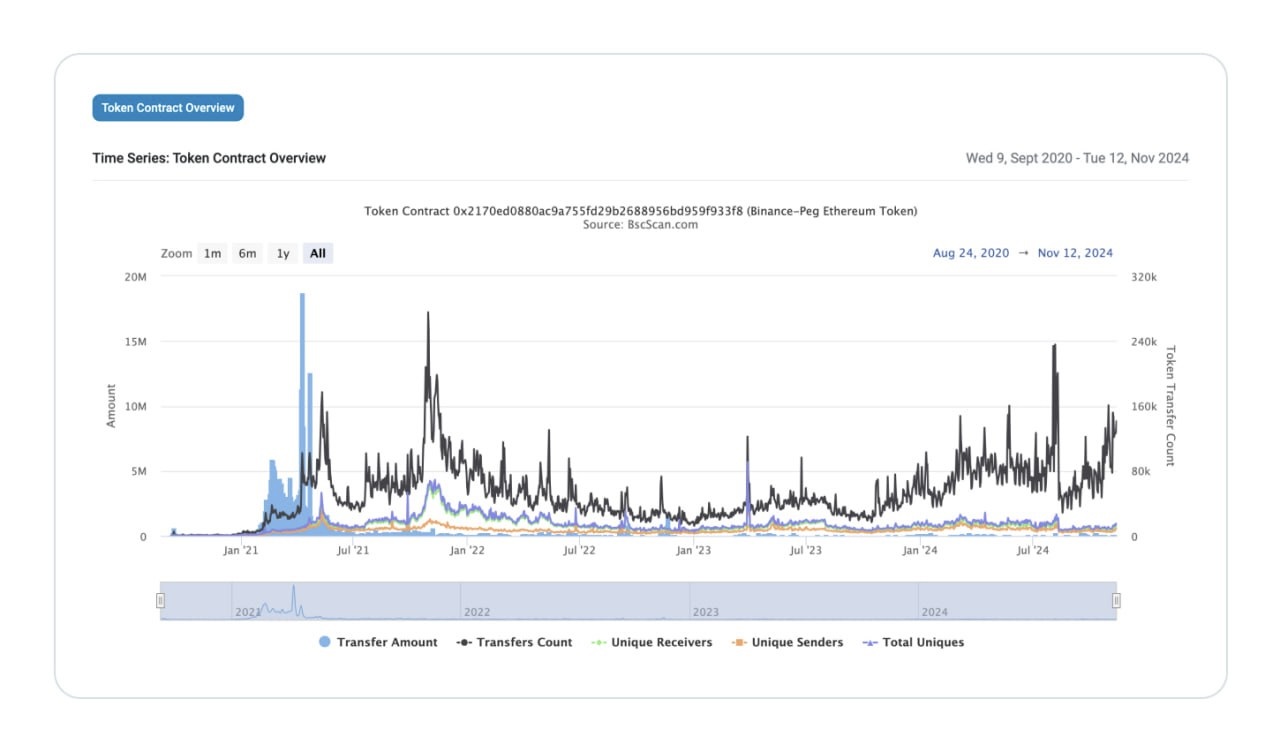The image size is (1280, 730).
Task: Click the chart title with token contract address
Action: tap(640, 211)
